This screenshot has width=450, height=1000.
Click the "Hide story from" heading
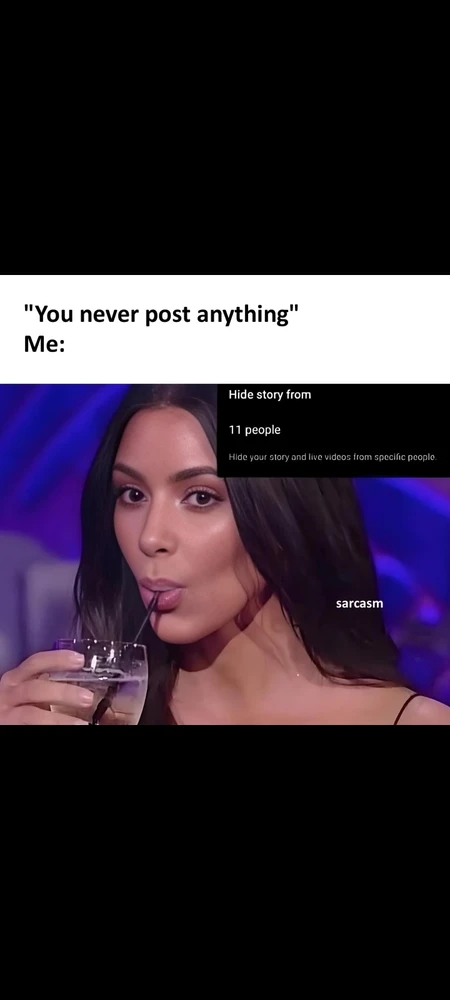[270, 395]
